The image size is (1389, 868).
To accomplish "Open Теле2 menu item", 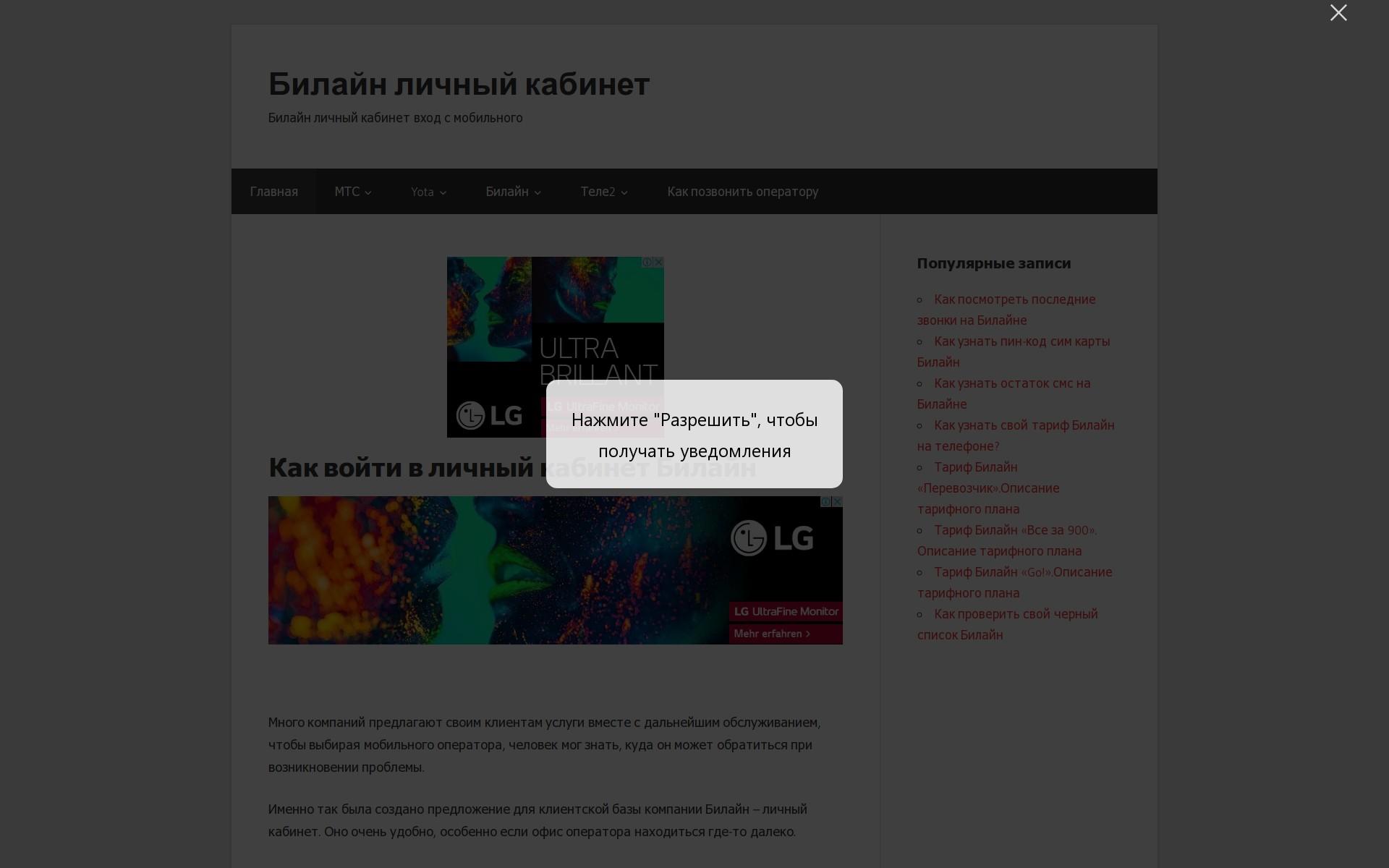I will pos(598,192).
